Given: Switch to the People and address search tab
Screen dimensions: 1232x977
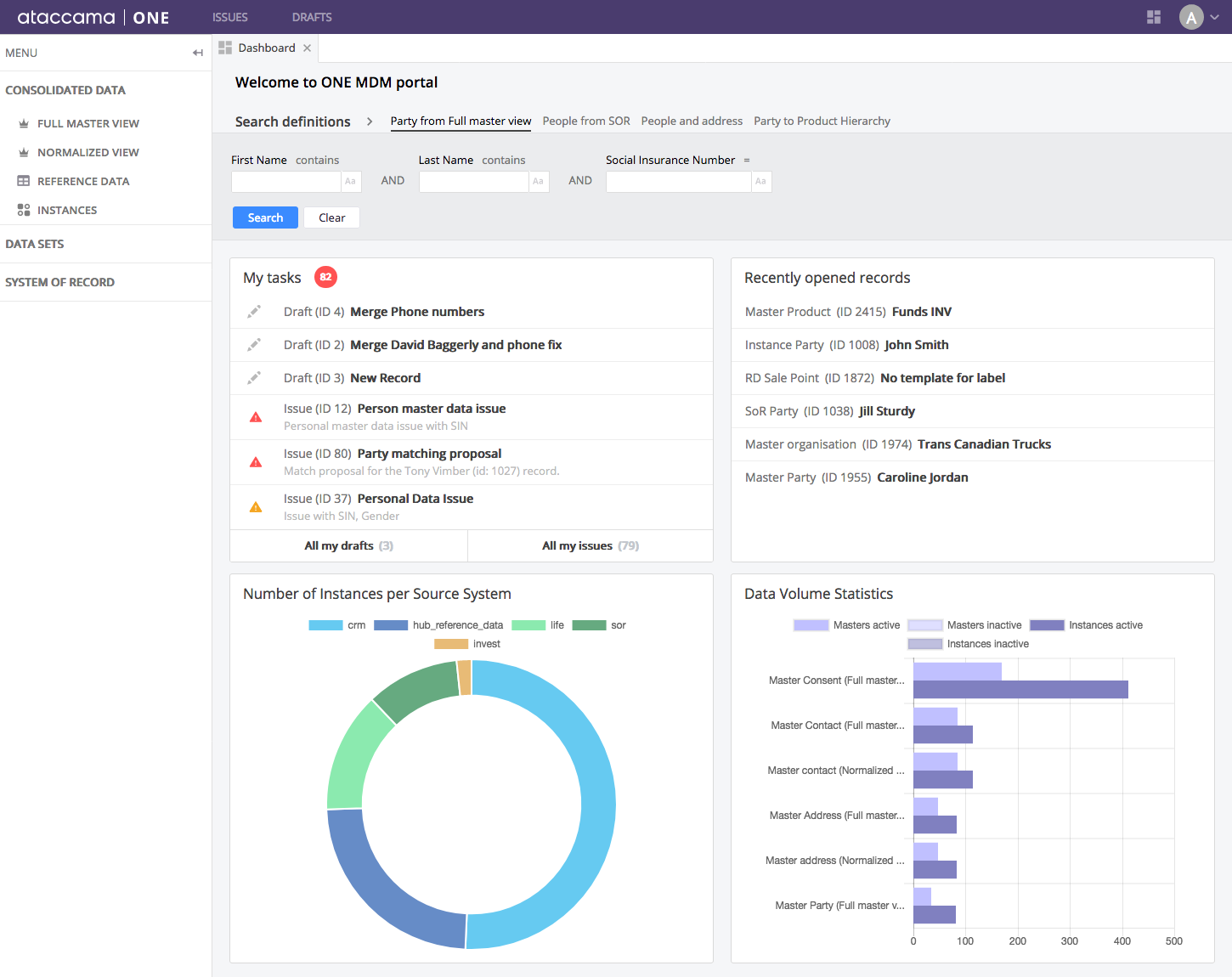Looking at the screenshot, I should coord(692,121).
